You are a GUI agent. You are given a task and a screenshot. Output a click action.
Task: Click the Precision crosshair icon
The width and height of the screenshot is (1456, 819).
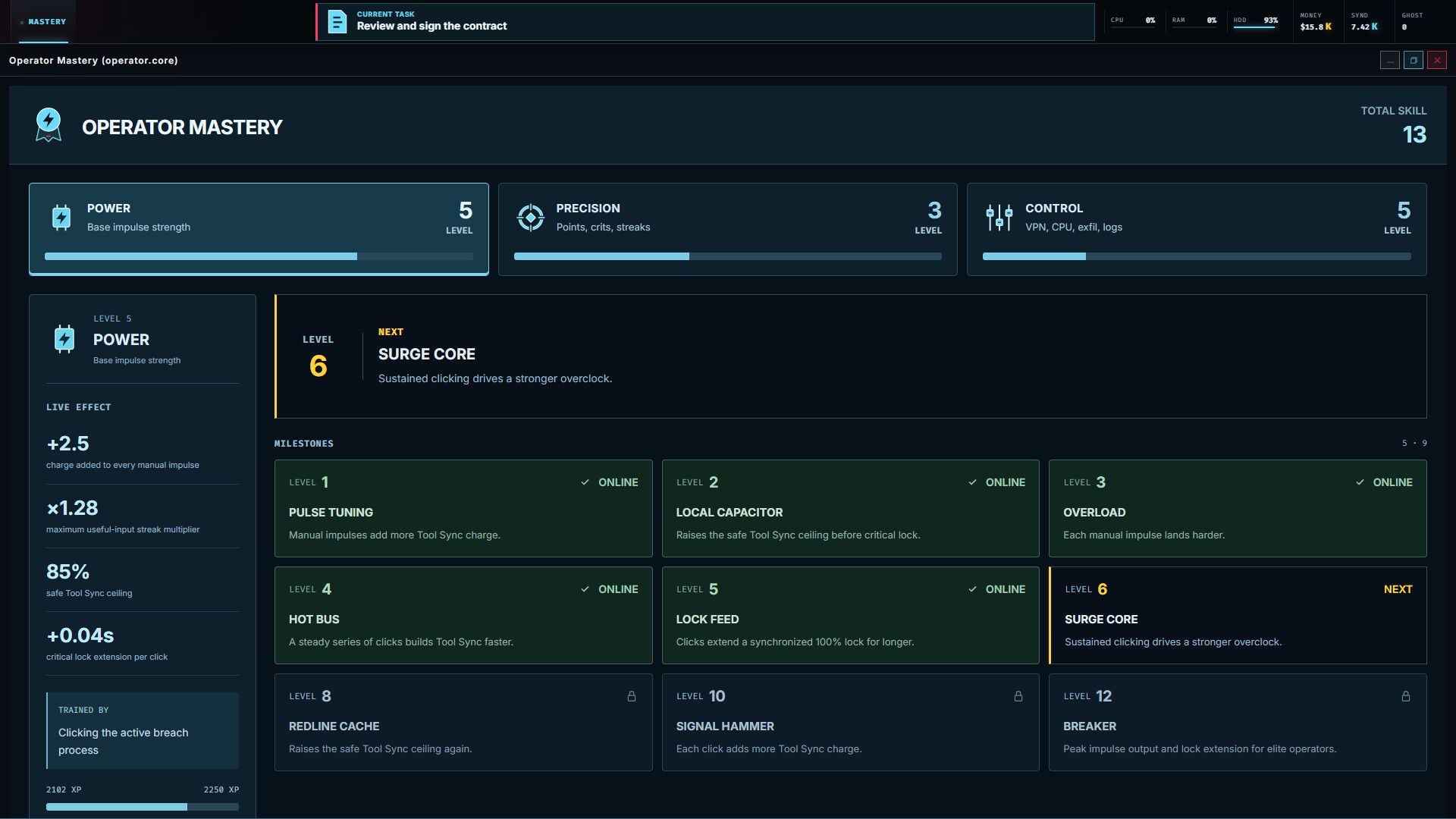click(x=530, y=218)
